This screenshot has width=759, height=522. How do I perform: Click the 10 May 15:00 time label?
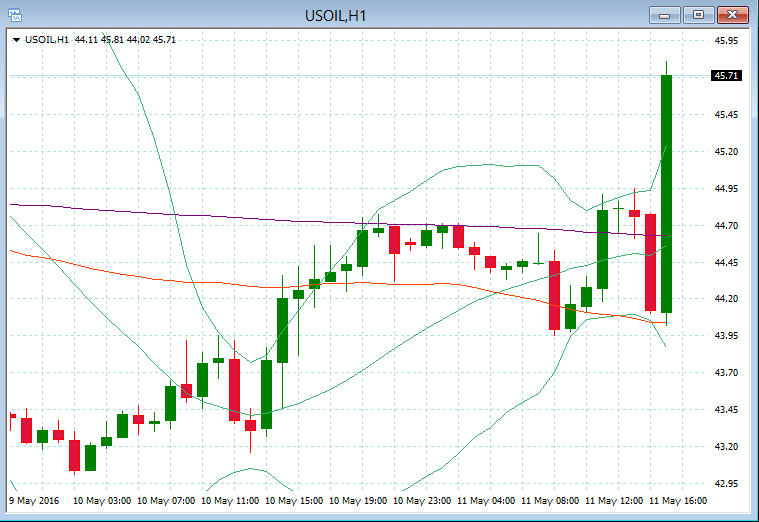coord(294,501)
